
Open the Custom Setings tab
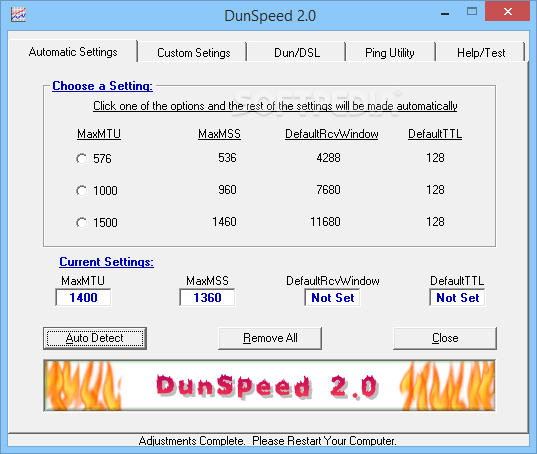click(193, 53)
